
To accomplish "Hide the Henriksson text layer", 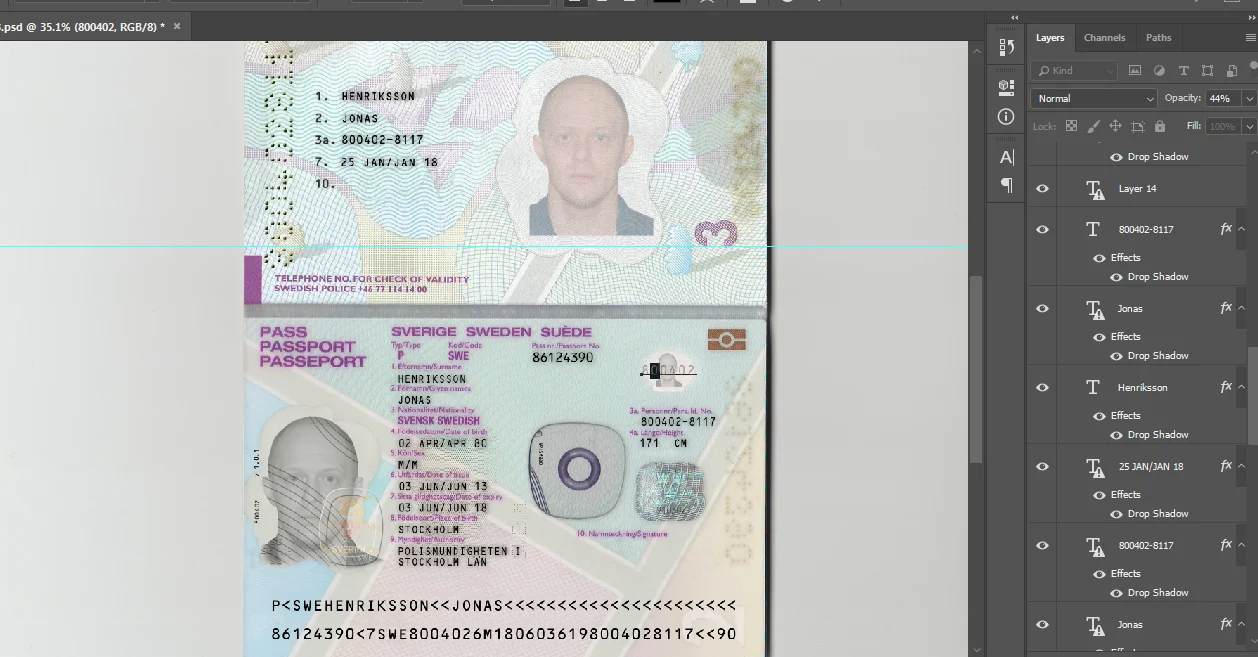I will click(1042, 387).
